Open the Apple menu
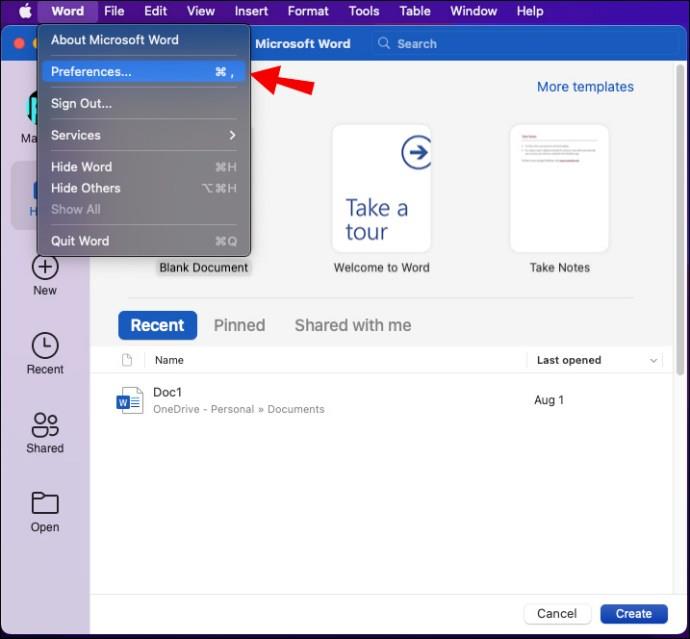The width and height of the screenshot is (690, 639). point(26,11)
